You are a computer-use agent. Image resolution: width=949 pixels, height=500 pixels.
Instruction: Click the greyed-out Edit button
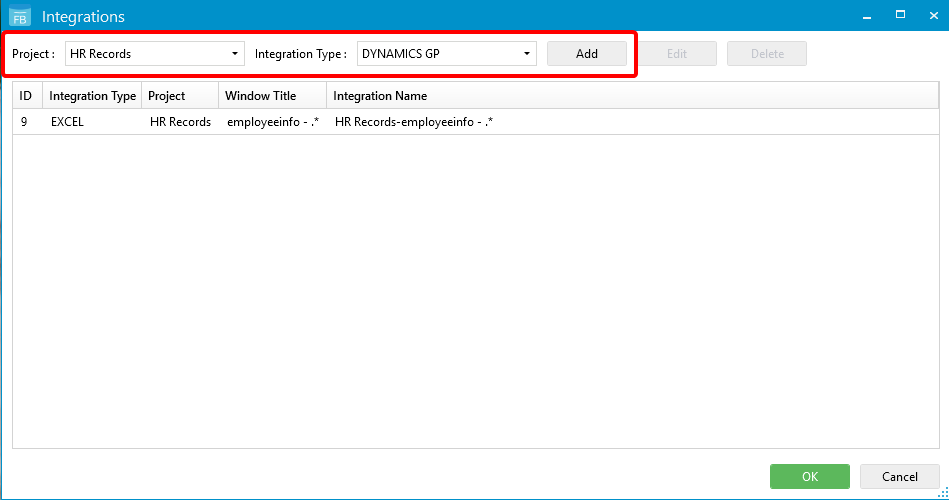coord(676,54)
